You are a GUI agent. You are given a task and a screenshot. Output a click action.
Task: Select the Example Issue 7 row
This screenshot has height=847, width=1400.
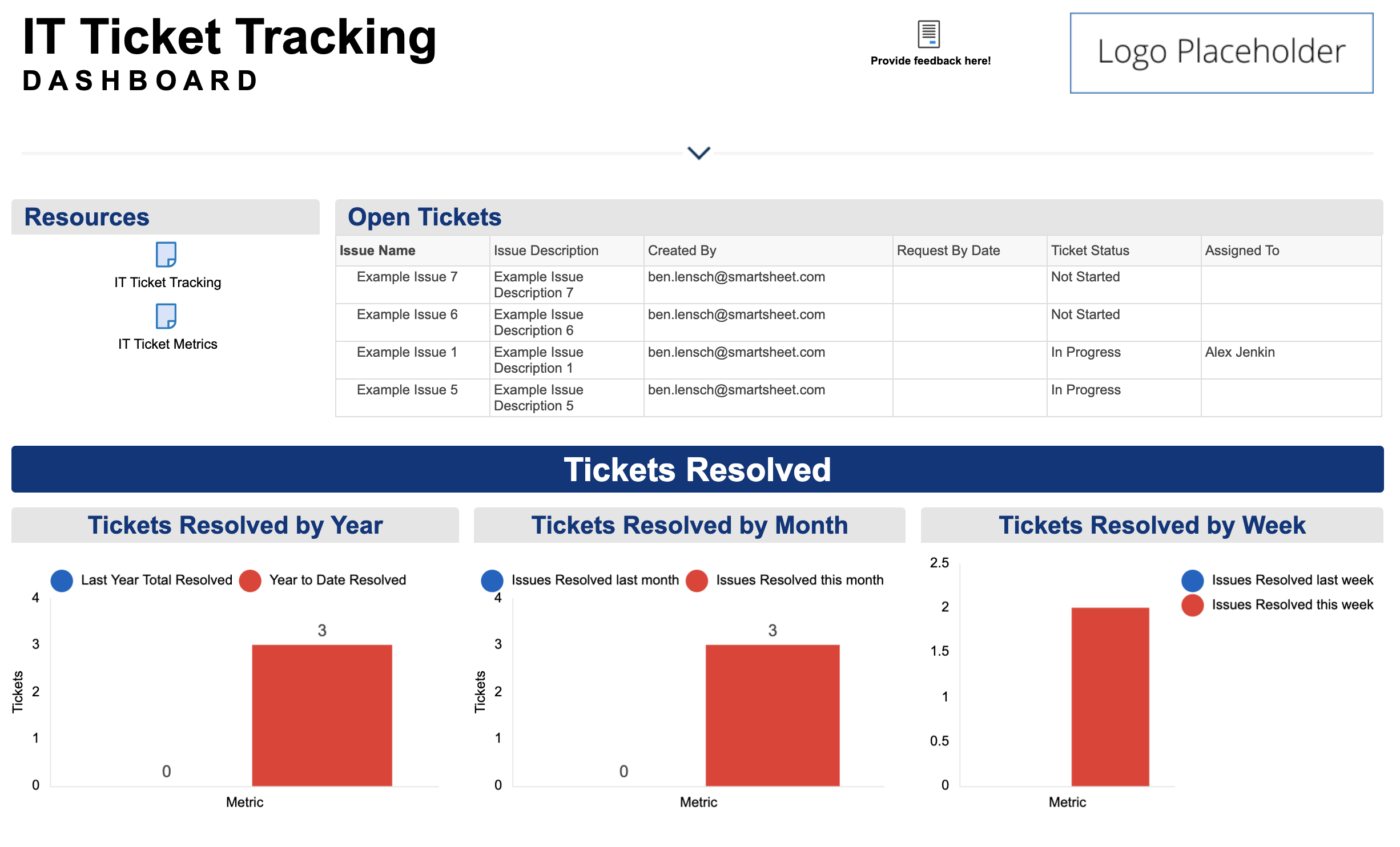pyautogui.click(x=407, y=277)
